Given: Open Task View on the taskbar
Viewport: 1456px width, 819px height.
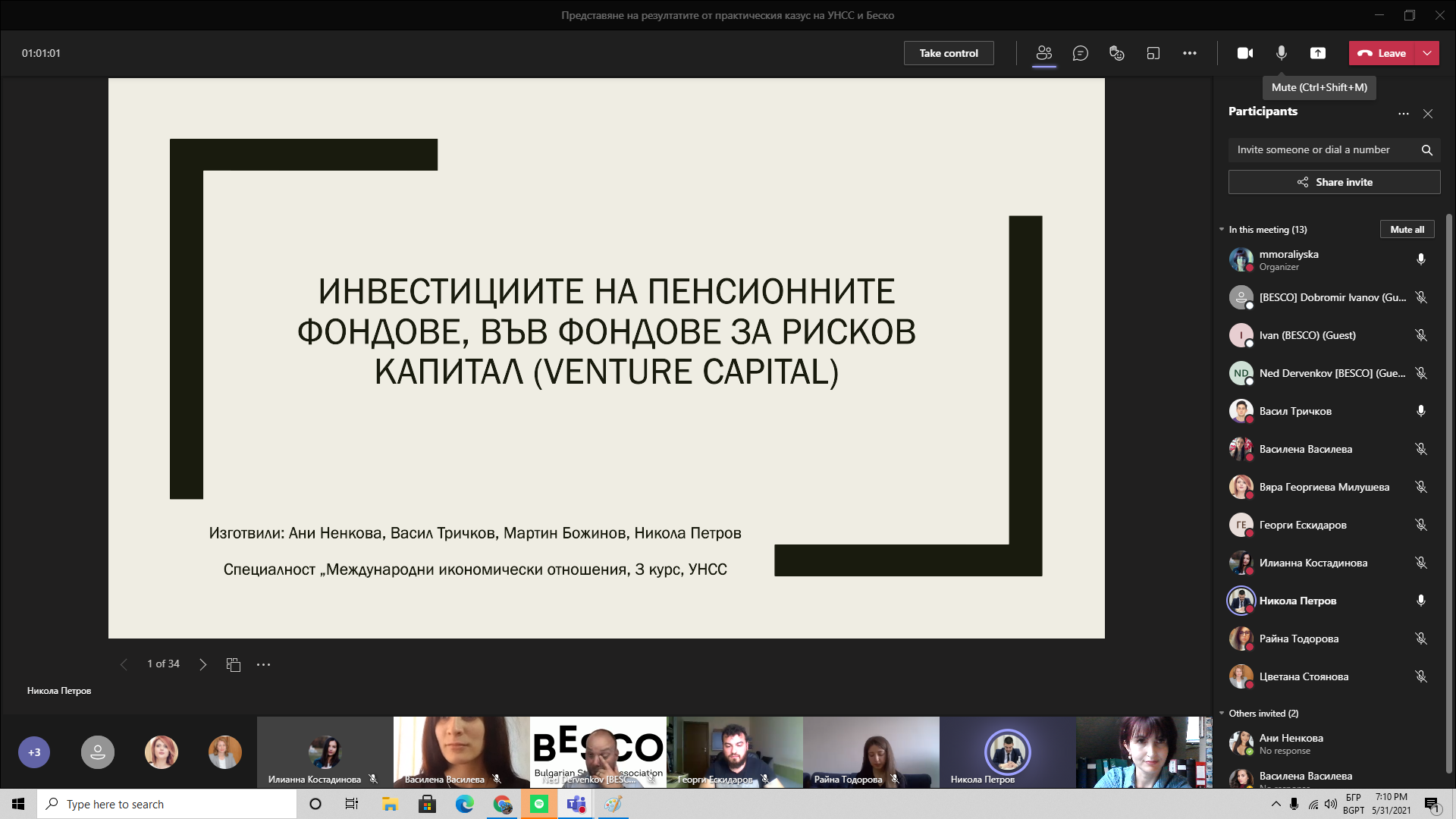Looking at the screenshot, I should (x=351, y=804).
